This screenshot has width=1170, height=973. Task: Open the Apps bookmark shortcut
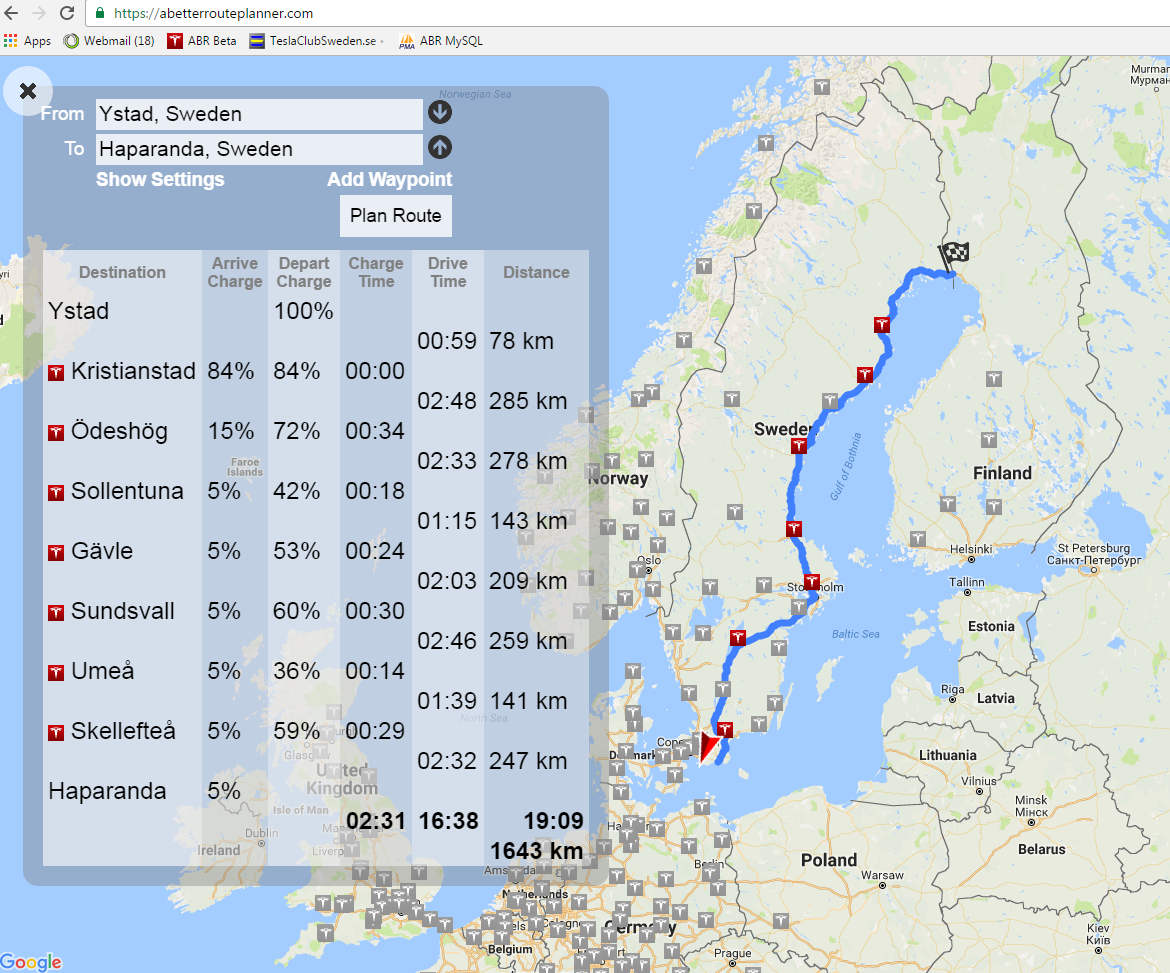(27, 40)
